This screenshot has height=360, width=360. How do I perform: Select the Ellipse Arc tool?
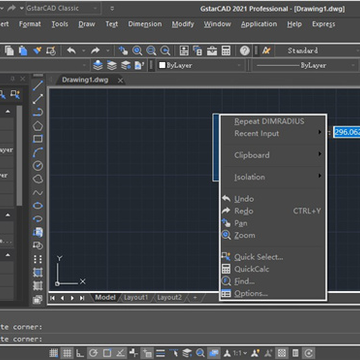(38, 219)
